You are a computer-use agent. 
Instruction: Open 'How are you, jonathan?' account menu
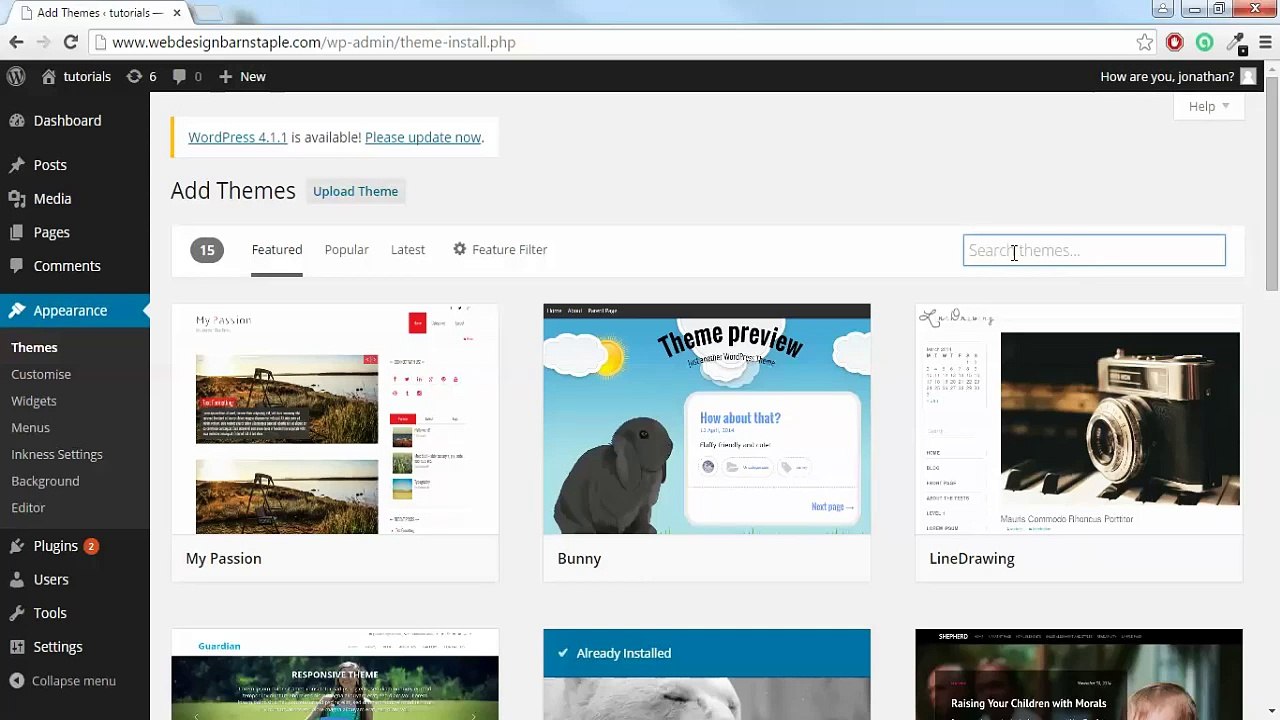[1167, 76]
